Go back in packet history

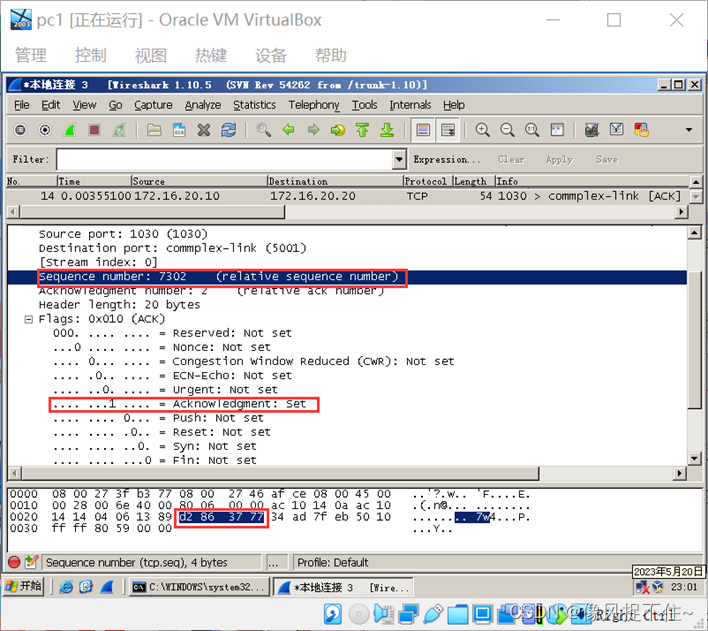[x=289, y=130]
